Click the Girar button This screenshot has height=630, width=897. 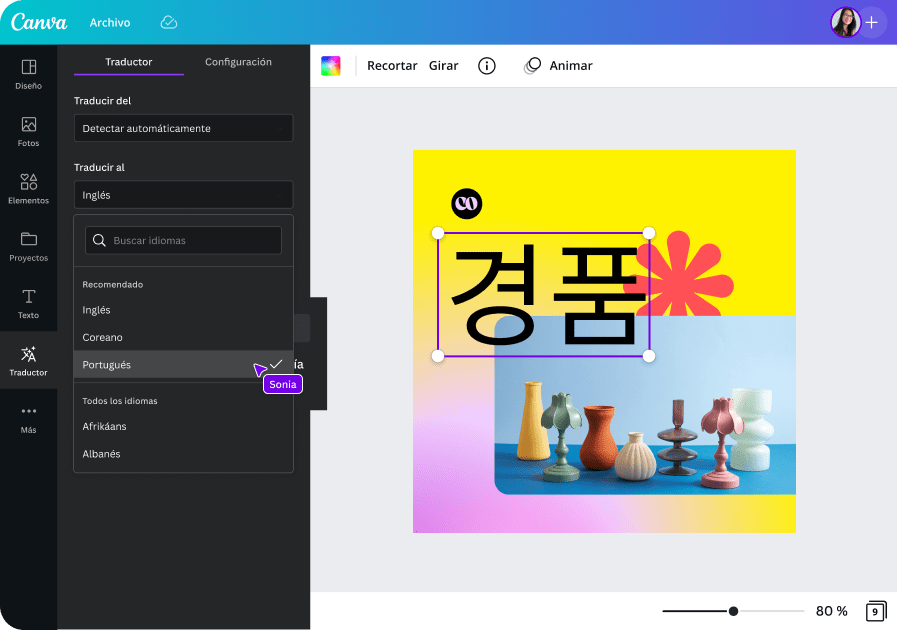point(443,65)
